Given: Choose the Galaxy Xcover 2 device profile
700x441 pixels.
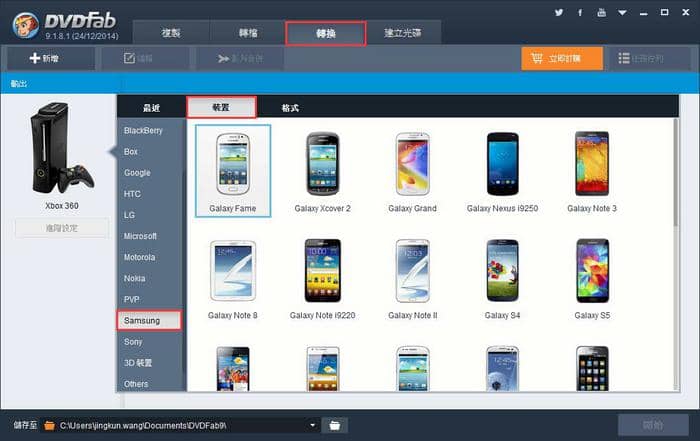Looking at the screenshot, I should (322, 171).
